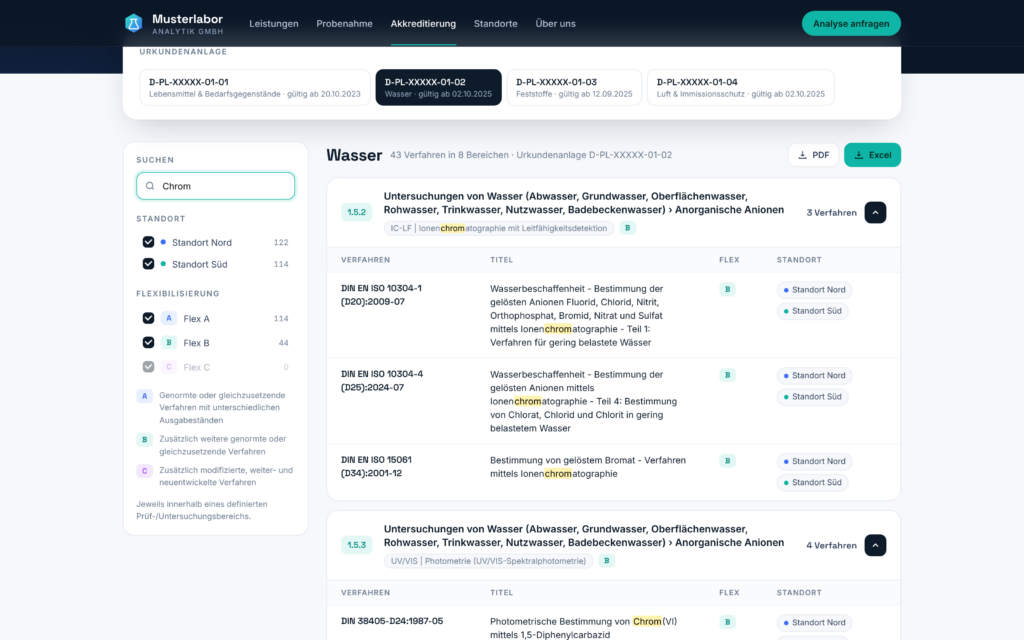
Task: Click title 'Photometrische Bestimmung von Chrom(VI)'
Action: [x=583, y=628]
